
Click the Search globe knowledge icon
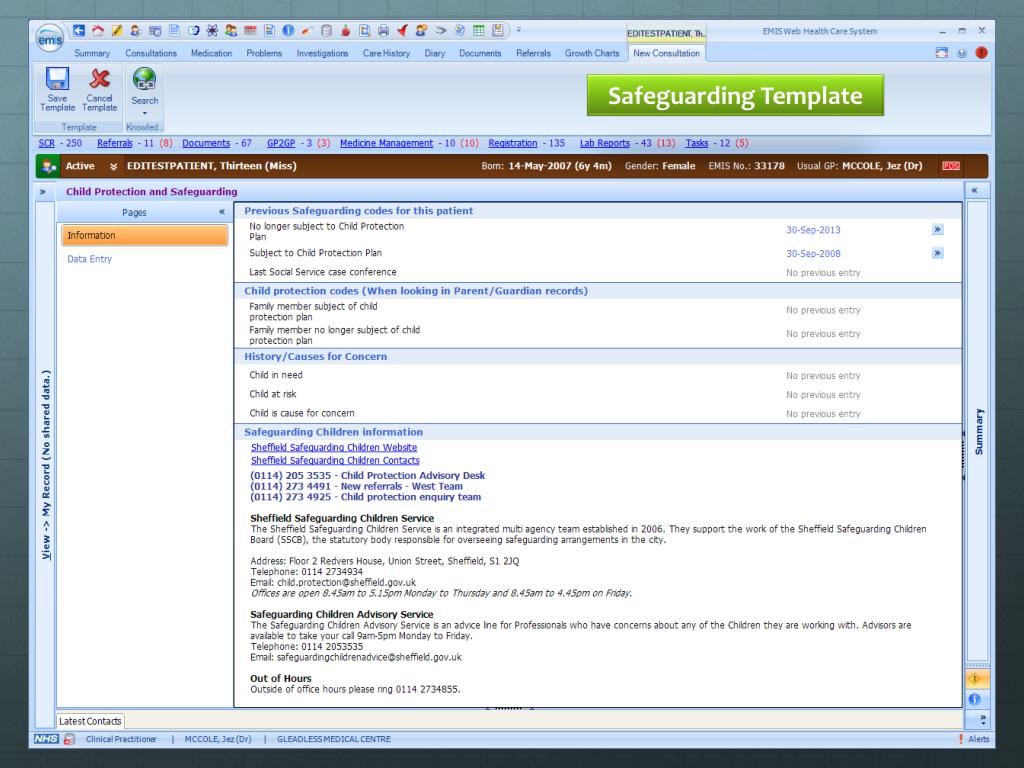144,79
